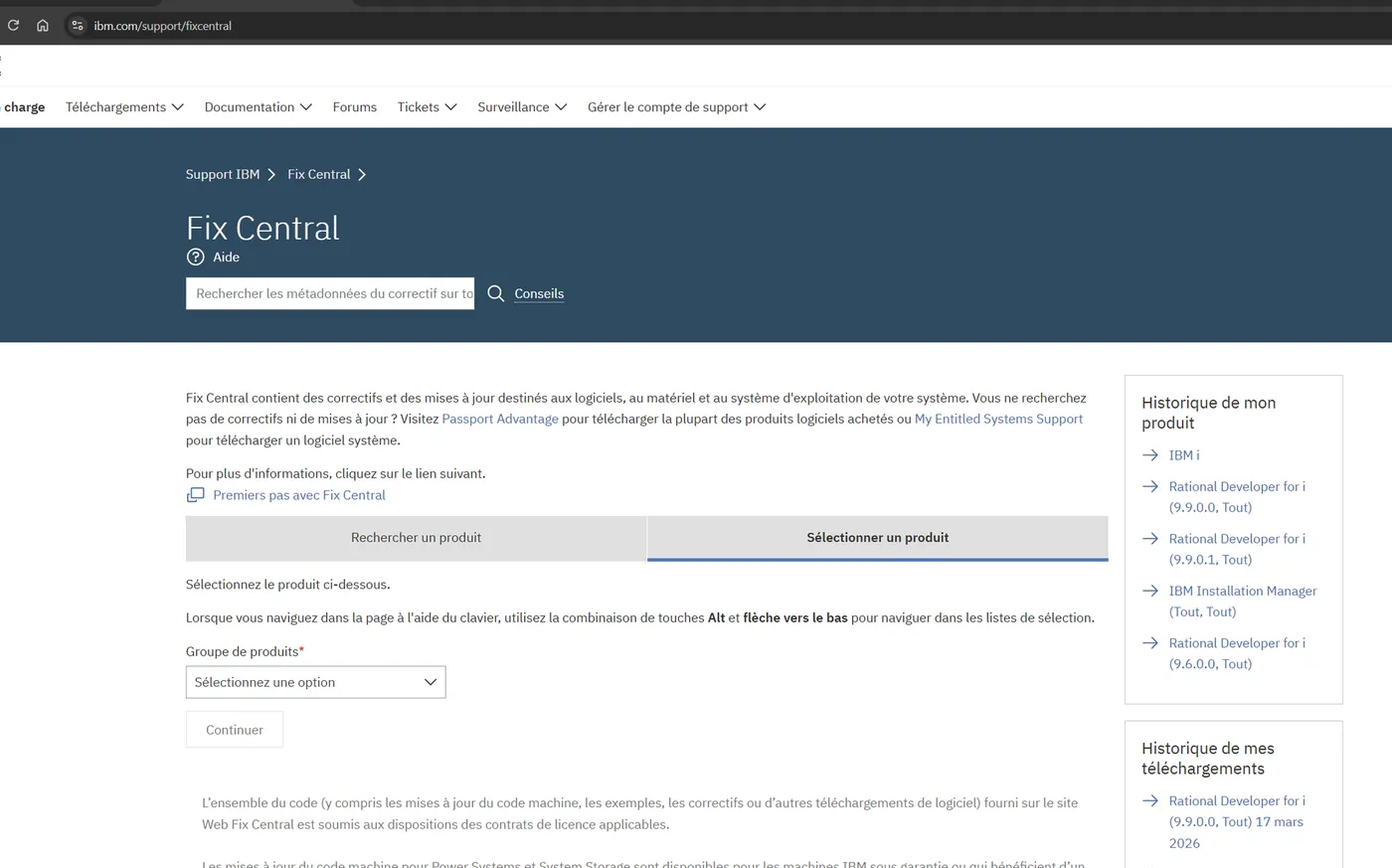1392x868 pixels.
Task: Open the IBM i history link
Action: (1184, 455)
